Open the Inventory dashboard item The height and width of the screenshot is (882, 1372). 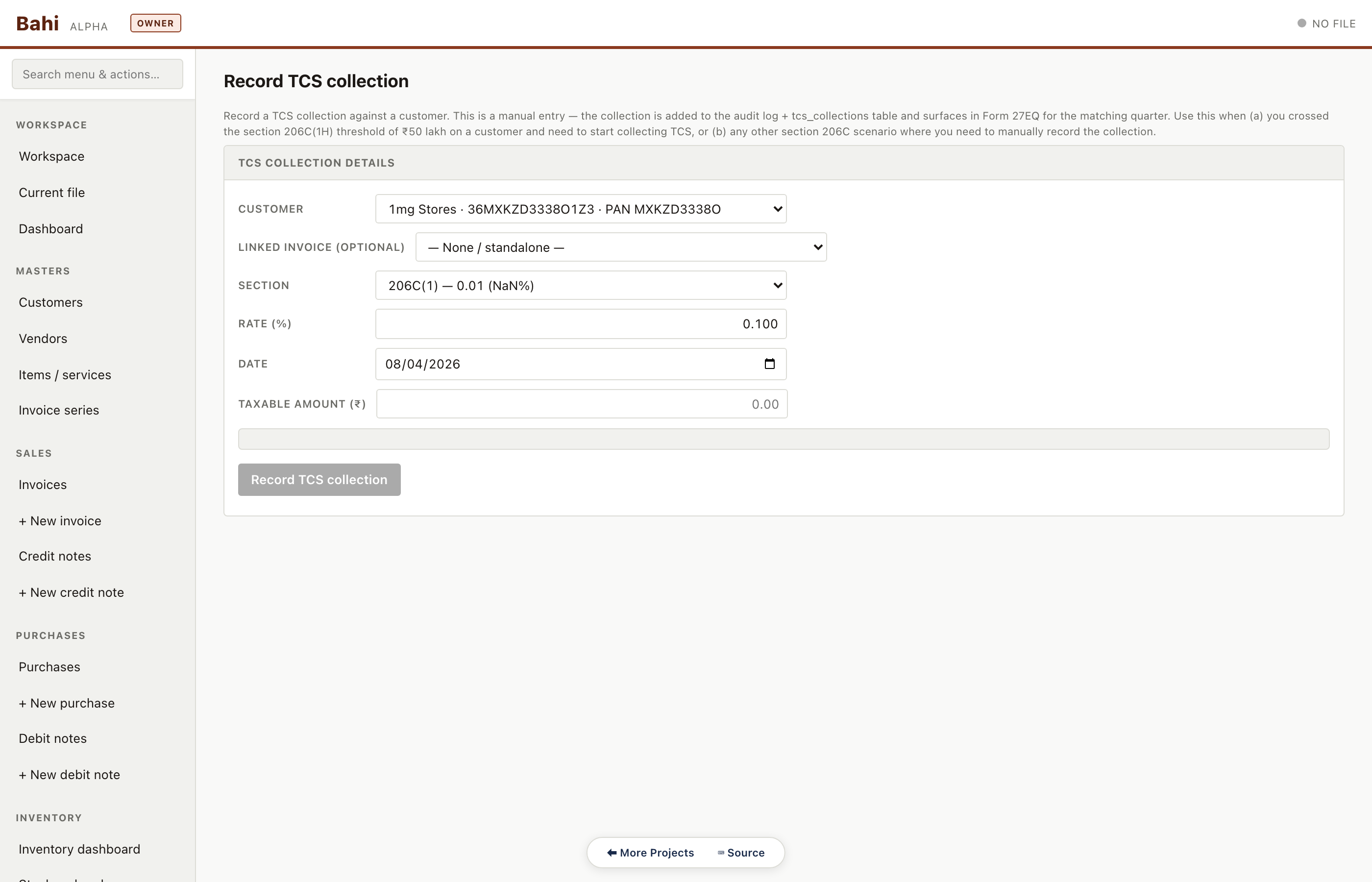(x=79, y=849)
